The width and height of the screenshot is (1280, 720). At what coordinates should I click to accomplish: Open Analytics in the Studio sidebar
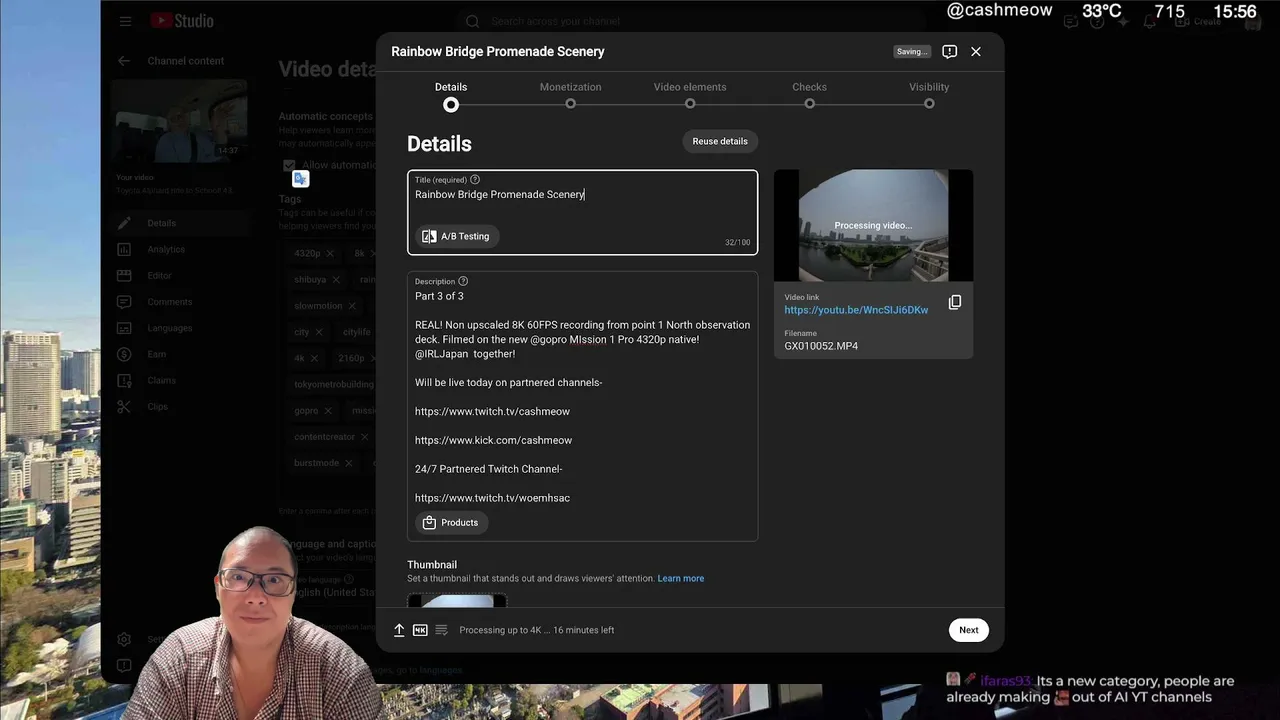165,249
